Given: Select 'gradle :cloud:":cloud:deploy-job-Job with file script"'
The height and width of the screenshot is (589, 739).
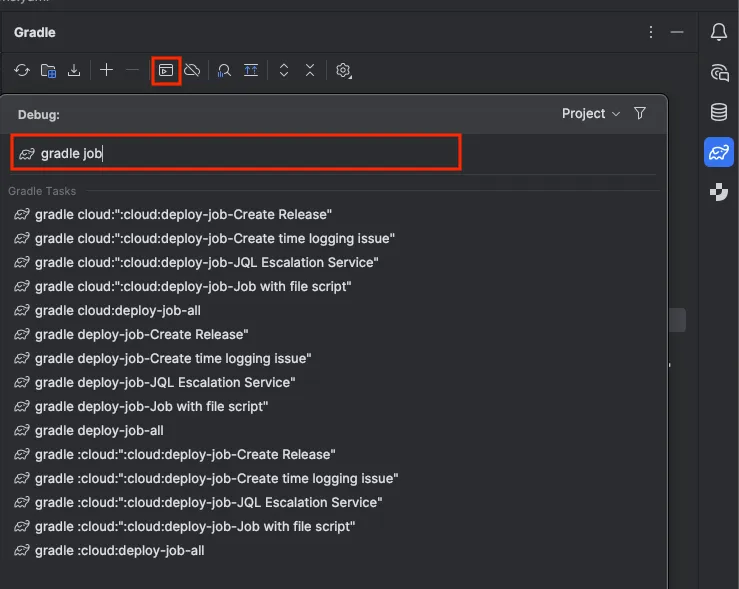Looking at the screenshot, I should pyautogui.click(x=334, y=527).
